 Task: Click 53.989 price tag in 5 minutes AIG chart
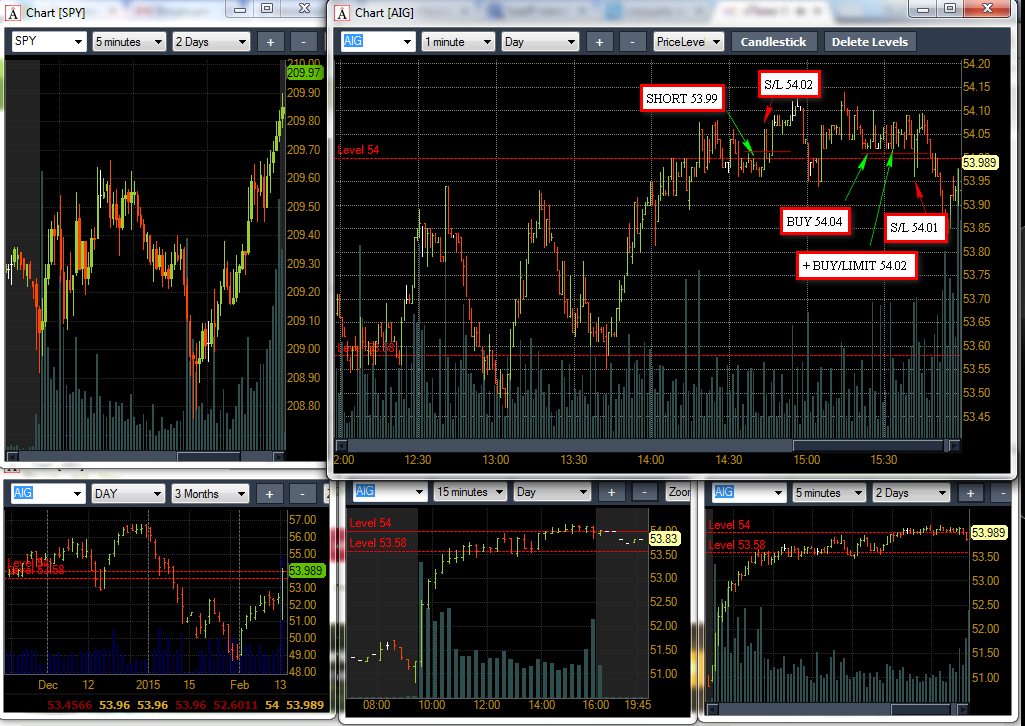988,533
